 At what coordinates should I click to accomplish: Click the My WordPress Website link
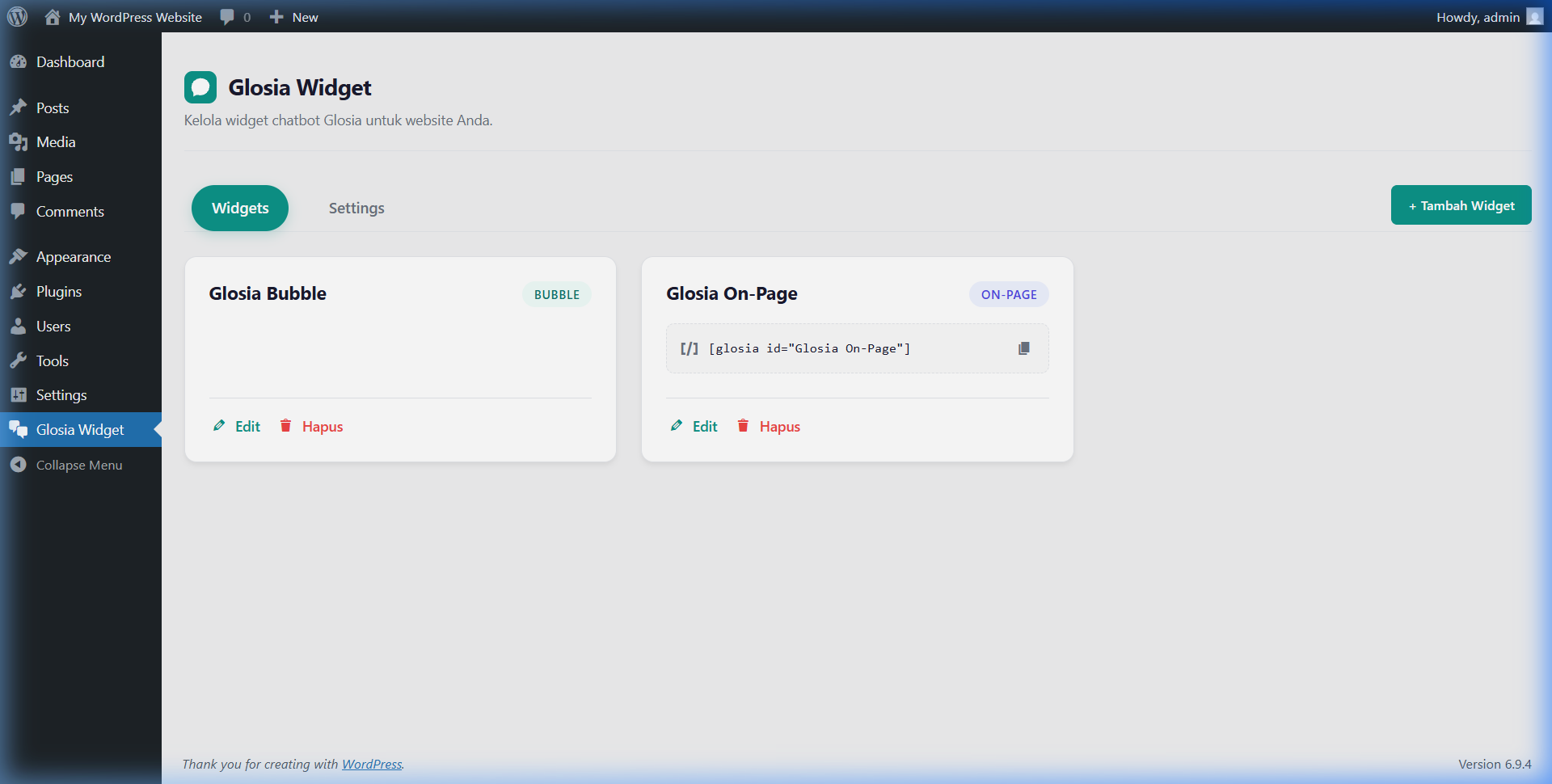[135, 17]
